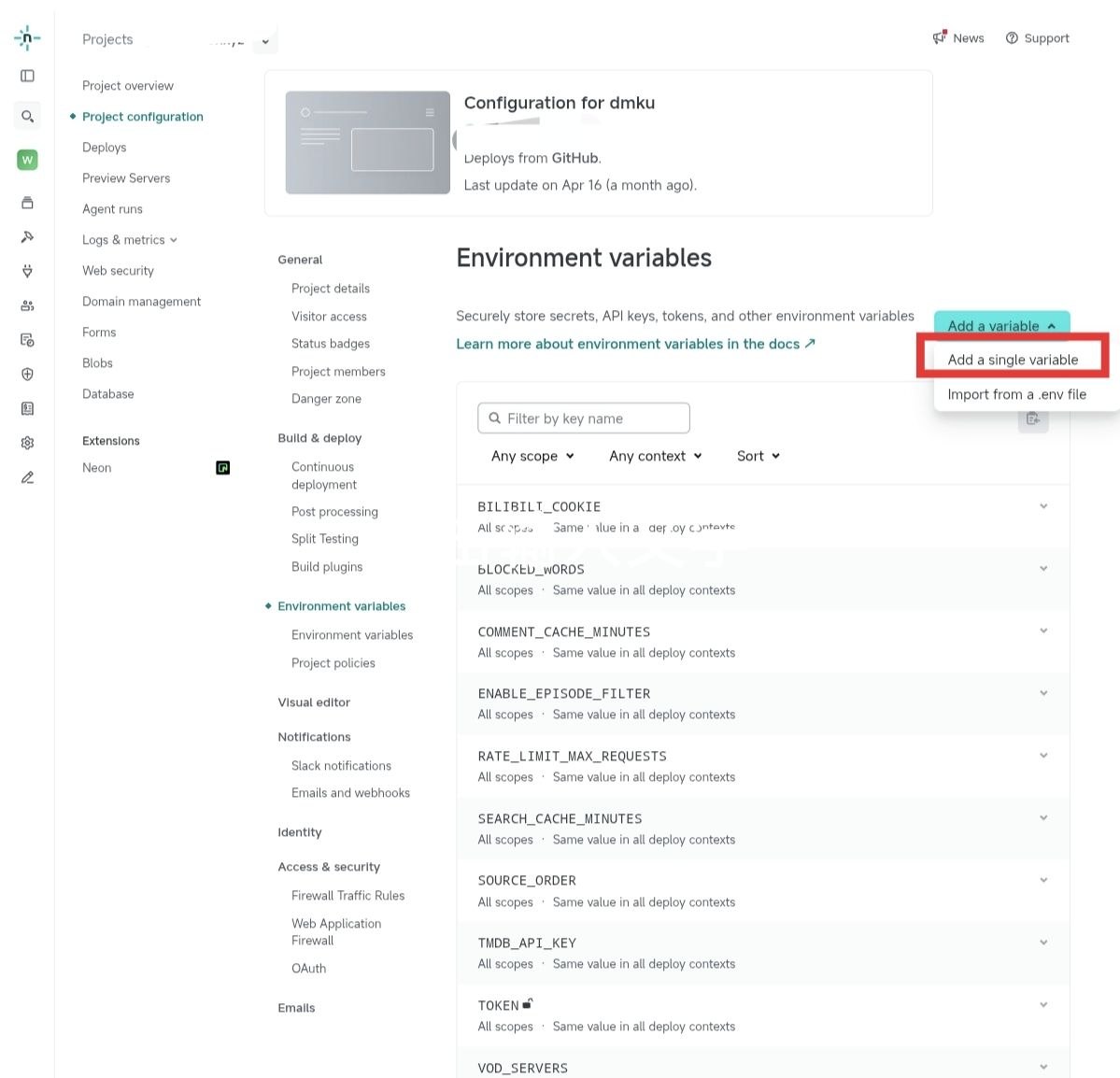Open Slack notifications settings link
1120x1078 pixels.
tap(342, 766)
